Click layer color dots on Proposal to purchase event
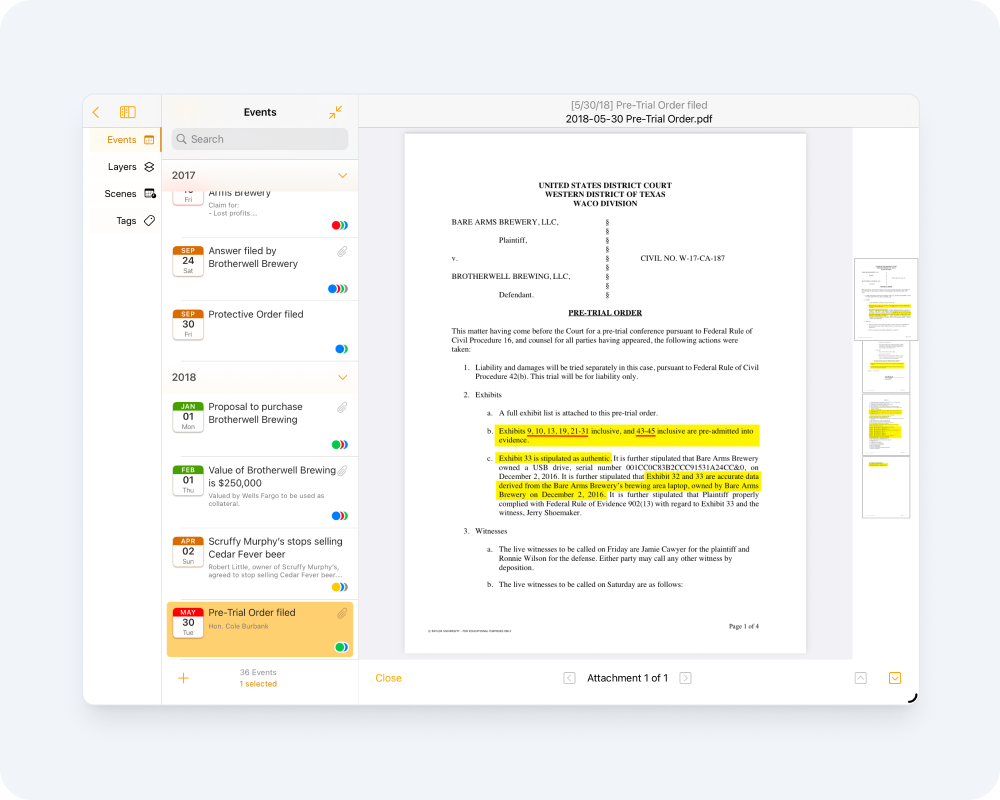The width and height of the screenshot is (1000, 800). pos(340,445)
